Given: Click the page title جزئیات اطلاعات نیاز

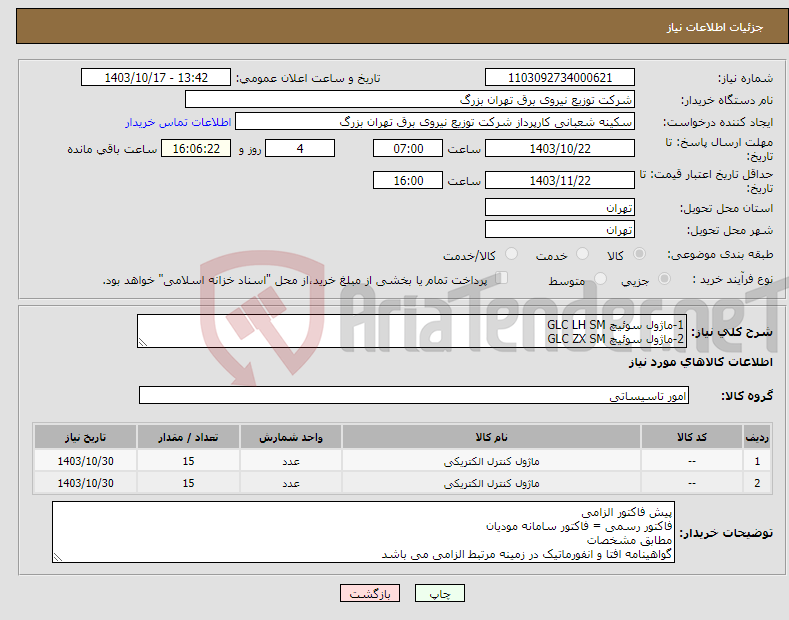Looking at the screenshot, I should pos(715,27).
